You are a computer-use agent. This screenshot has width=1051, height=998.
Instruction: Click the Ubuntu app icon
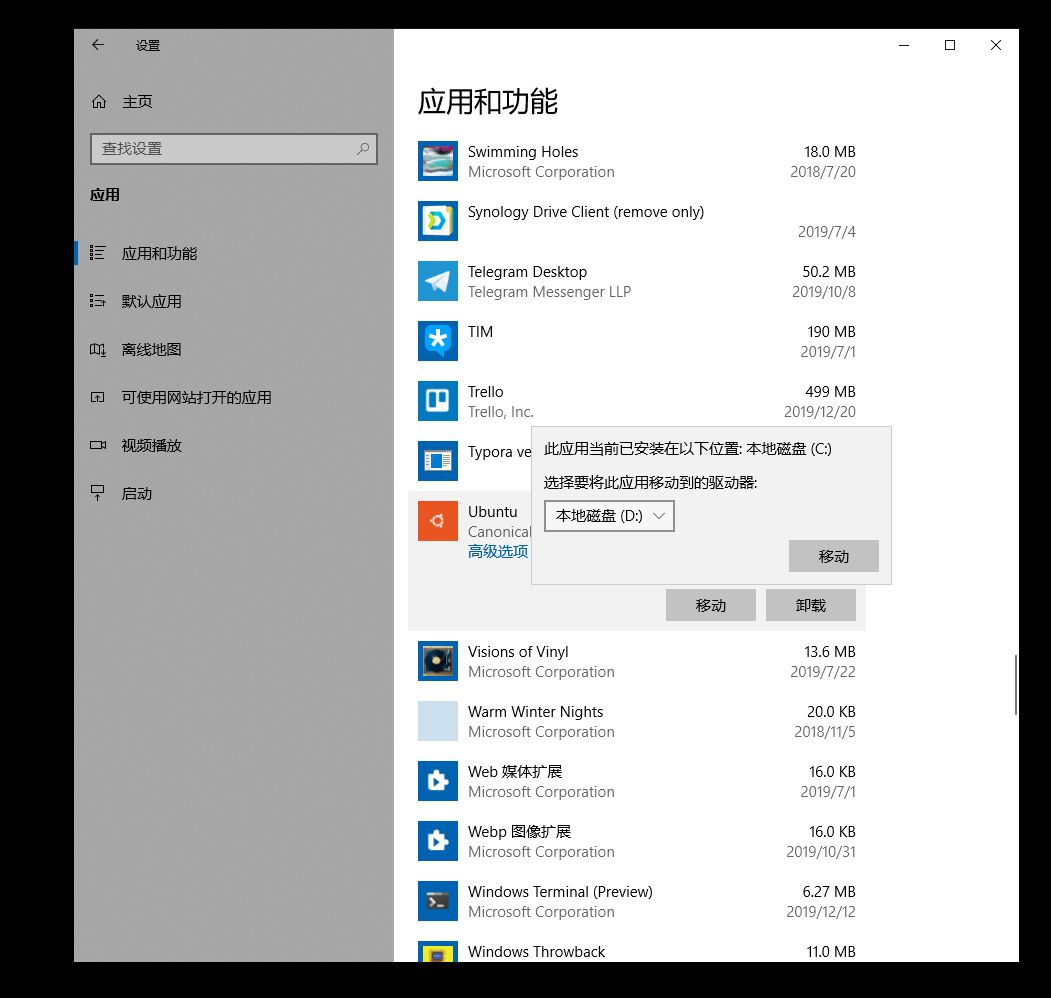pos(438,521)
